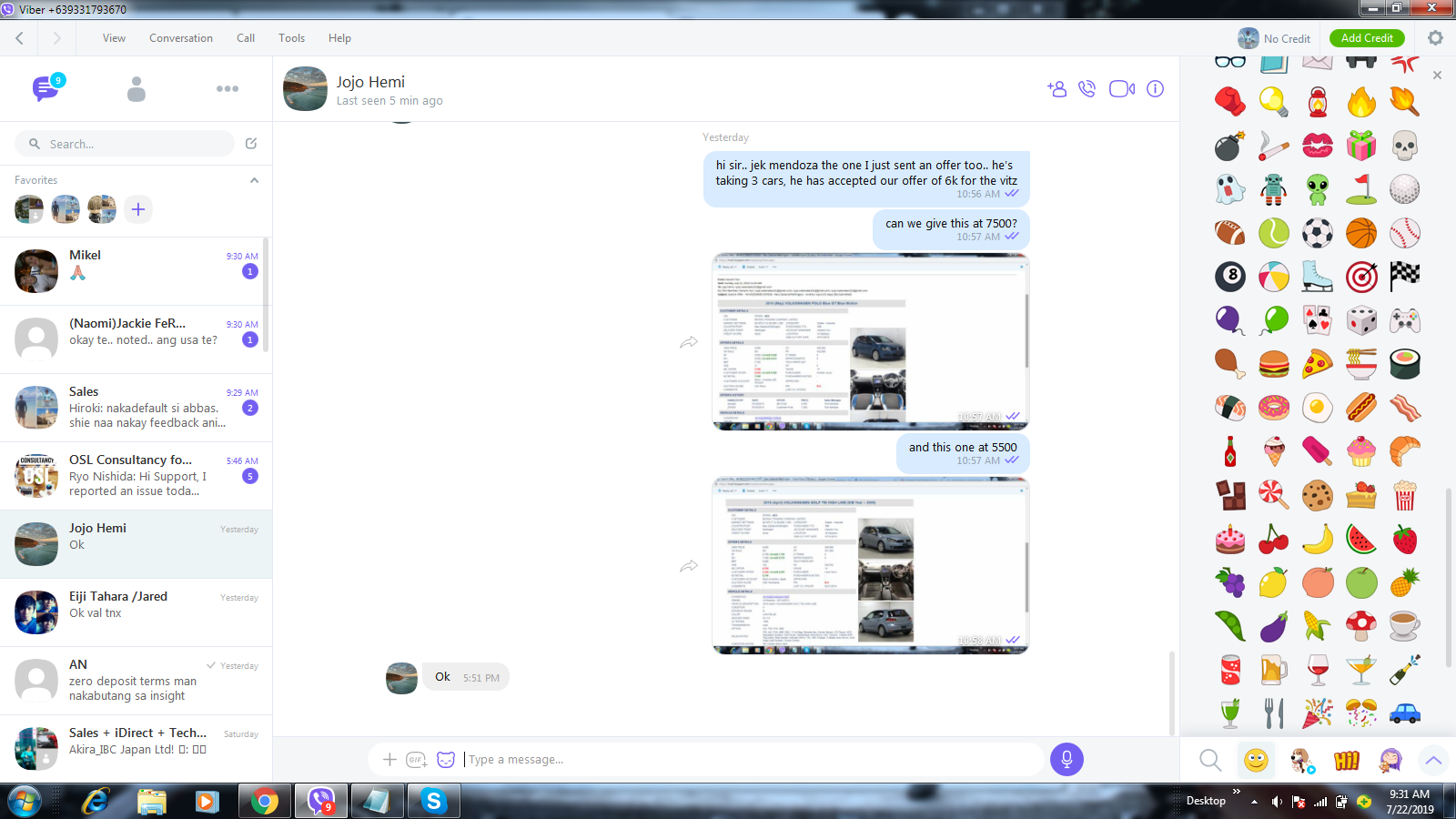Start a voice call with Jojo Hemi

coord(1087,88)
